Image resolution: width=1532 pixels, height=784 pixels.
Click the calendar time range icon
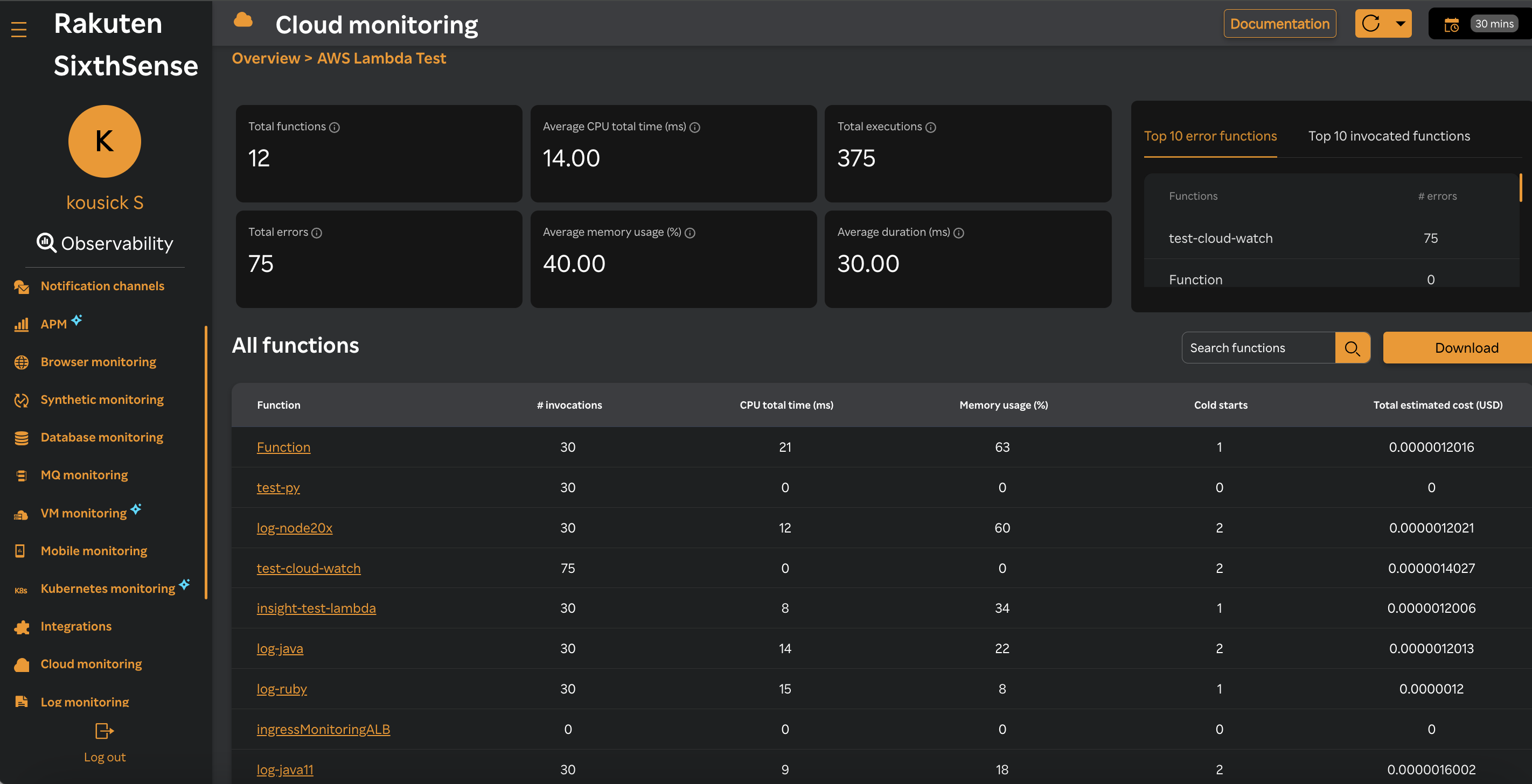pyautogui.click(x=1451, y=25)
